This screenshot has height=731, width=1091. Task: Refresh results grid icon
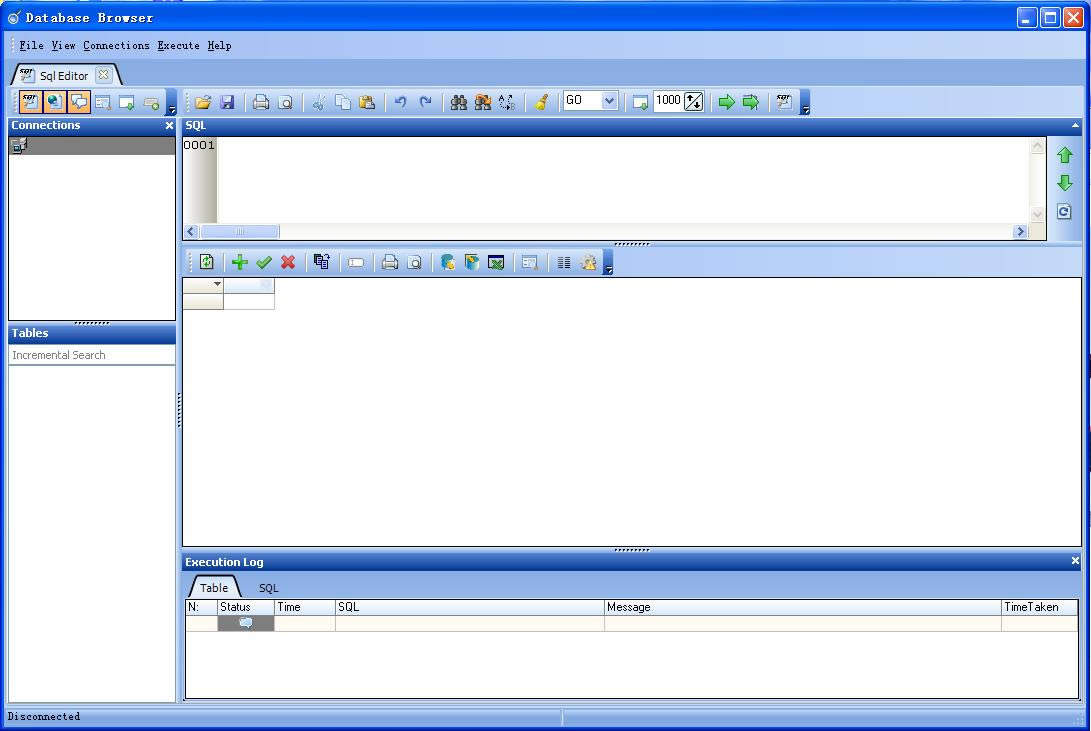click(x=206, y=262)
